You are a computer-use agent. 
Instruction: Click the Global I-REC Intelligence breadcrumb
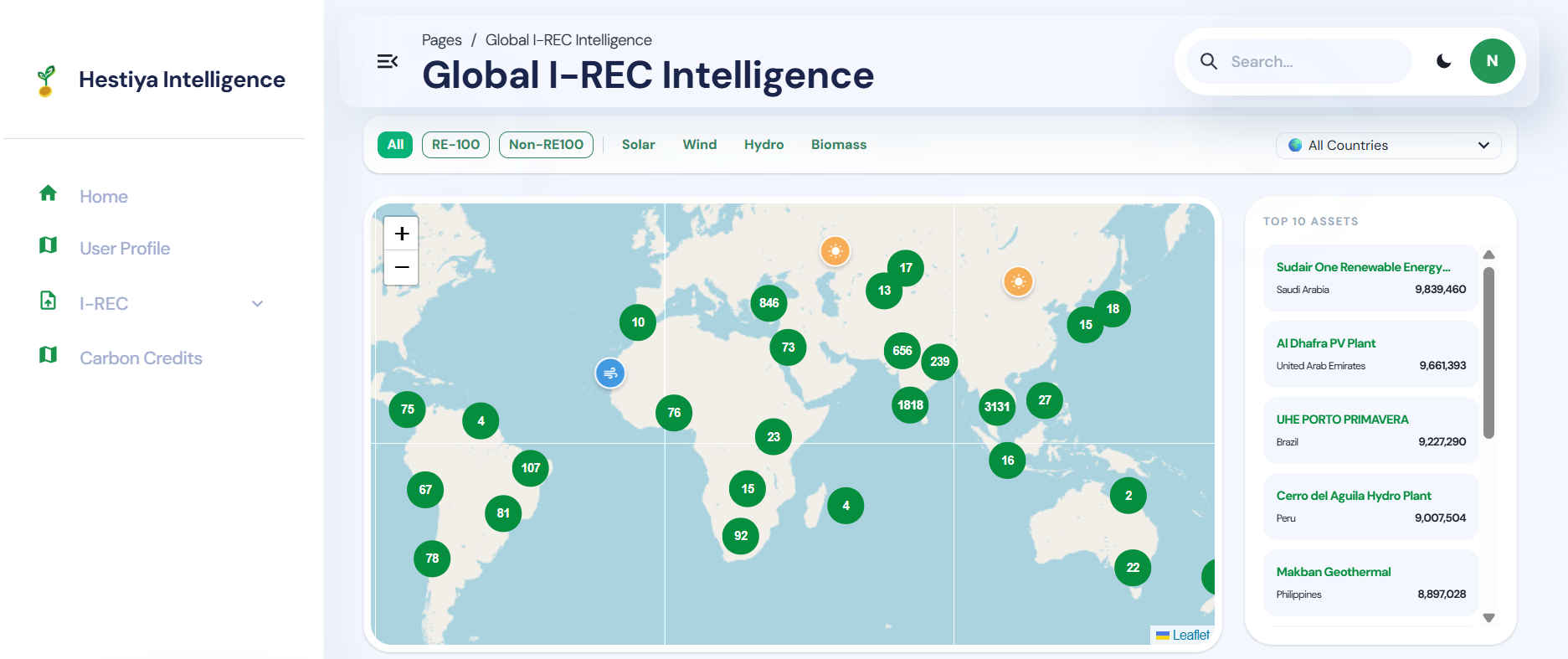pos(568,40)
